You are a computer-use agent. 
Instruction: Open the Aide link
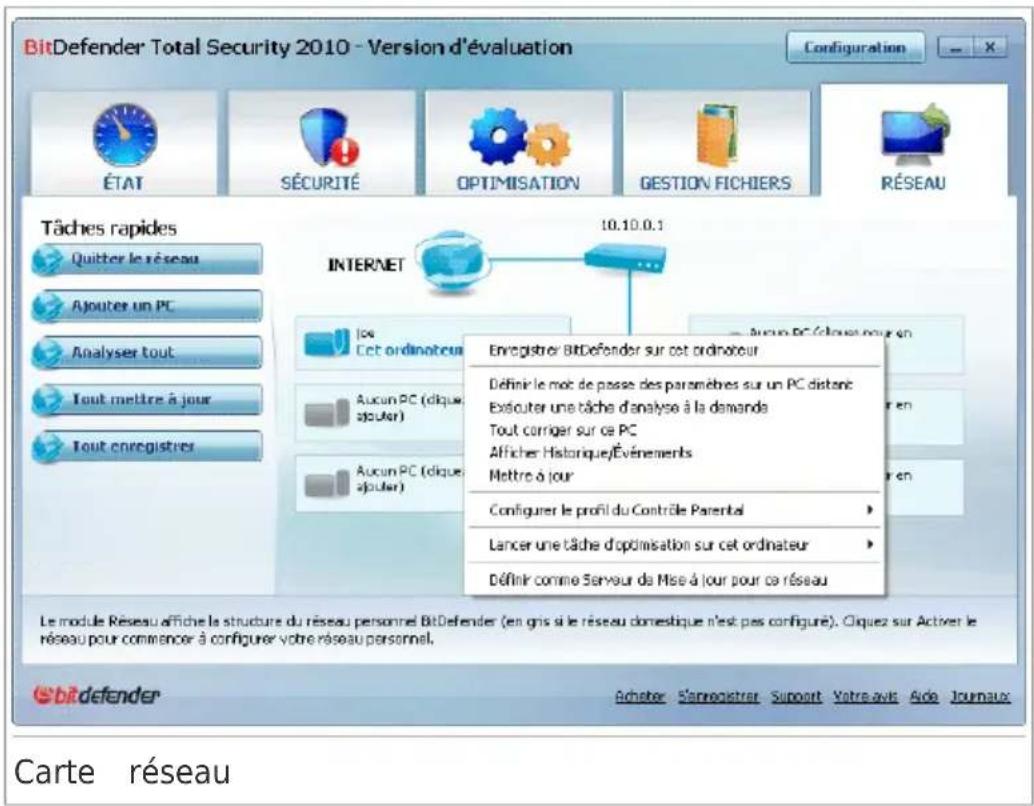pyautogui.click(x=924, y=697)
